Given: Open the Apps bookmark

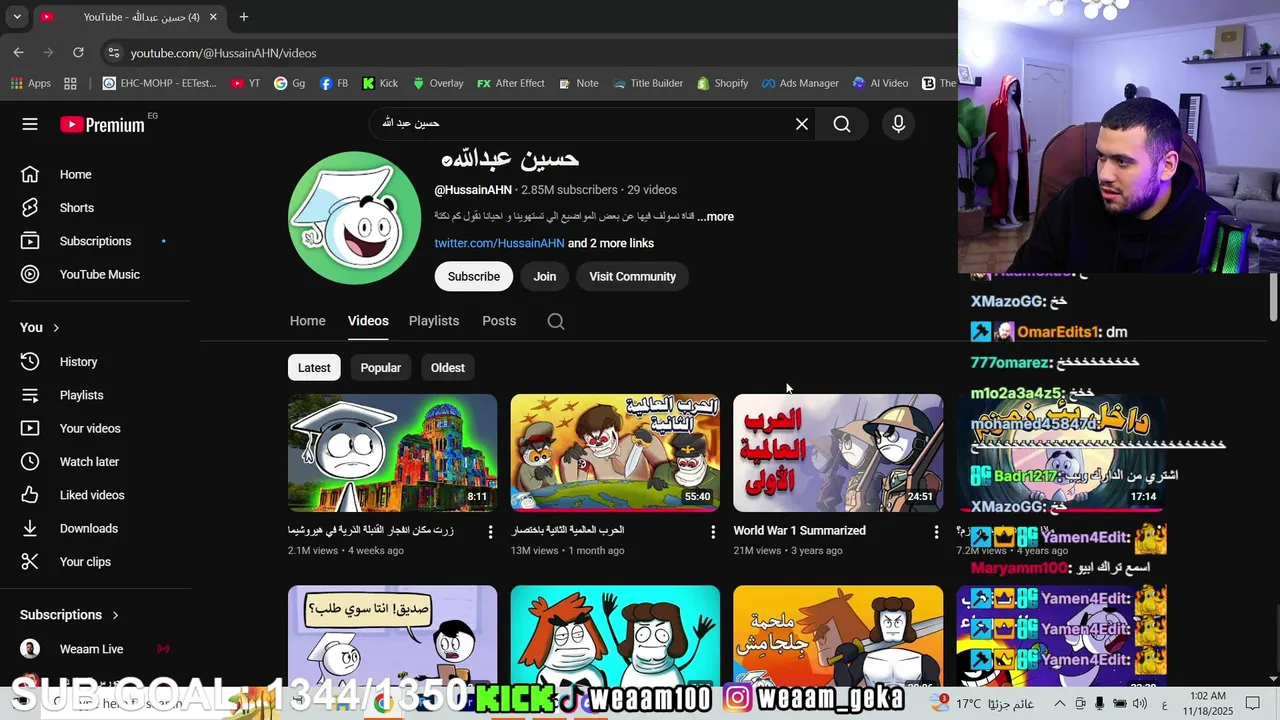Looking at the screenshot, I should 31,84.
